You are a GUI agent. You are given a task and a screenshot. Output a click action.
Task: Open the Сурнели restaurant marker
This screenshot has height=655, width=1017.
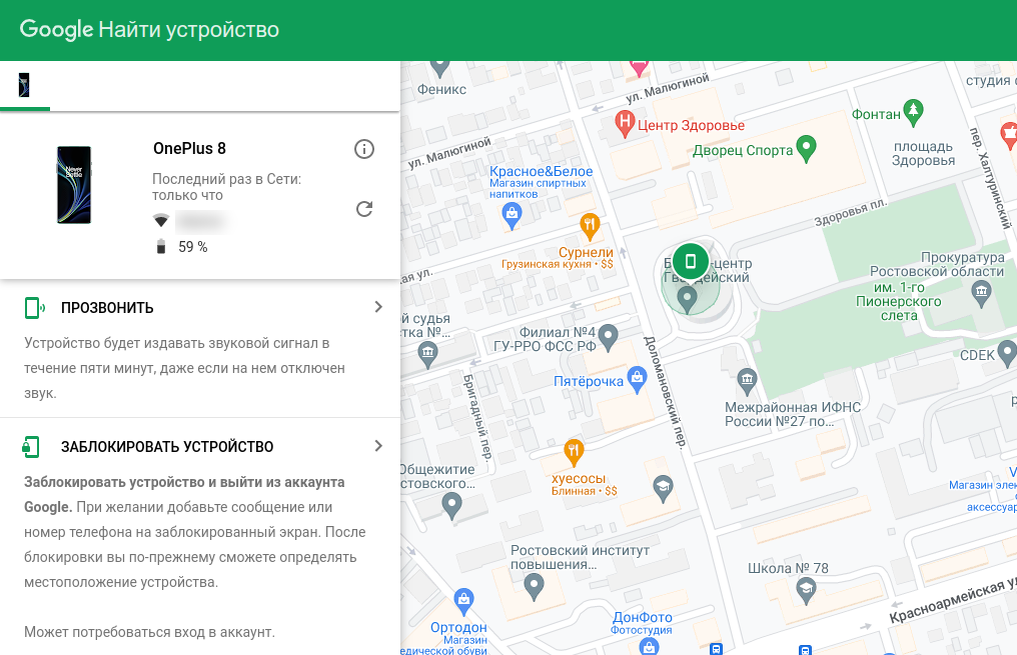[x=590, y=226]
